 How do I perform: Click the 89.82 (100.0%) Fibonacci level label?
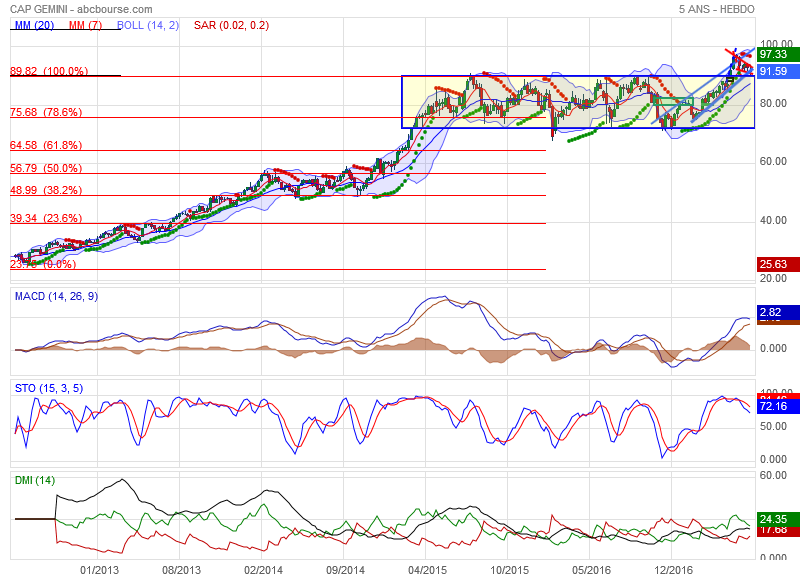coord(49,71)
